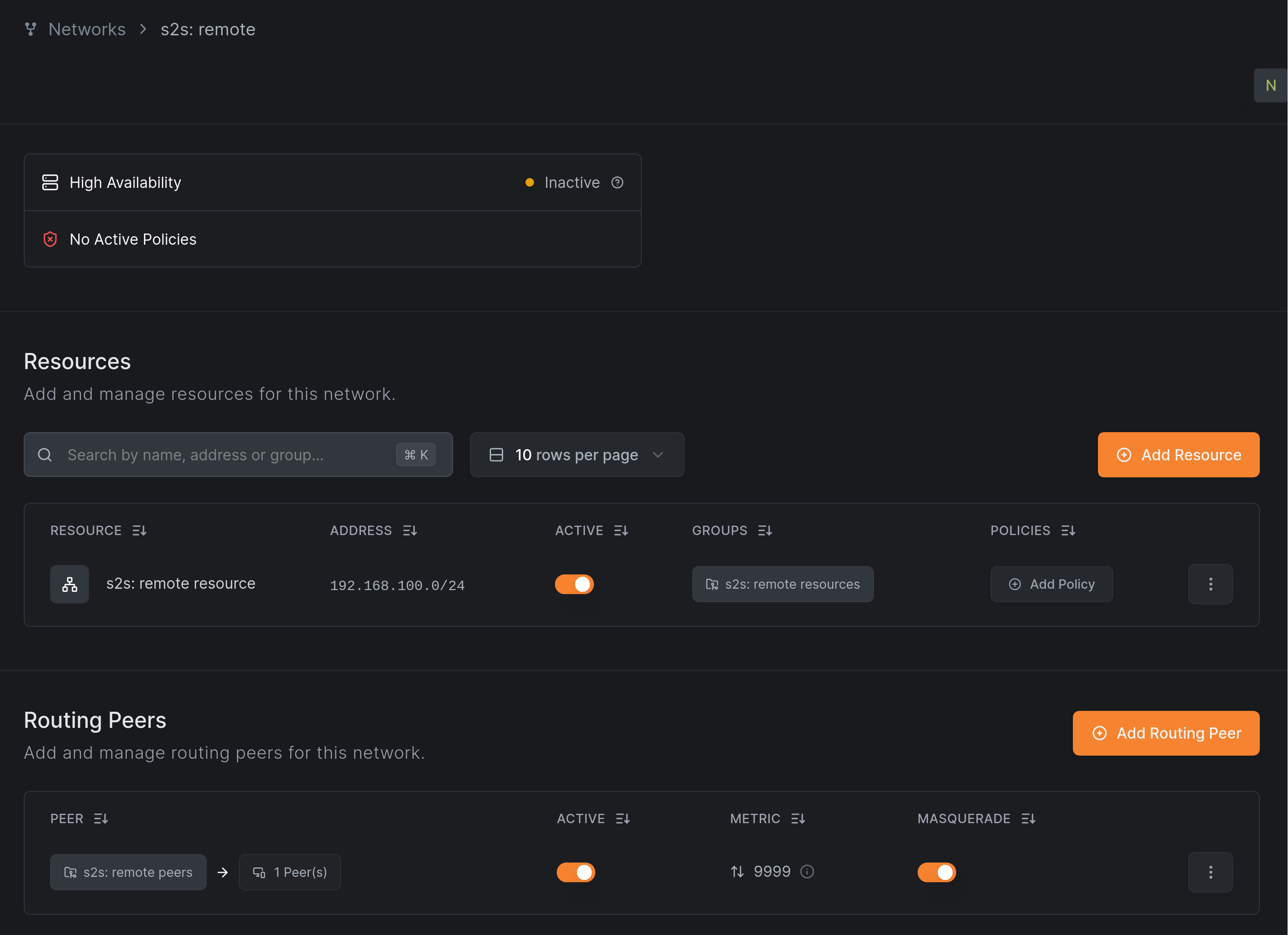
Task: Open the three-dot menu for the routing peer row
Action: click(x=1210, y=872)
